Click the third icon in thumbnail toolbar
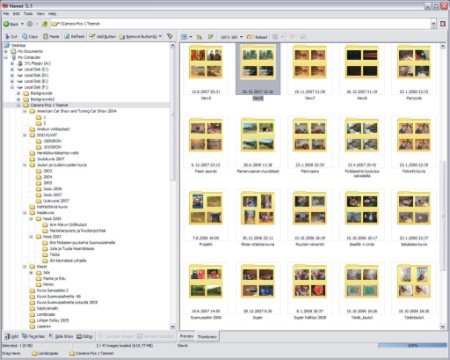 pos(211,37)
